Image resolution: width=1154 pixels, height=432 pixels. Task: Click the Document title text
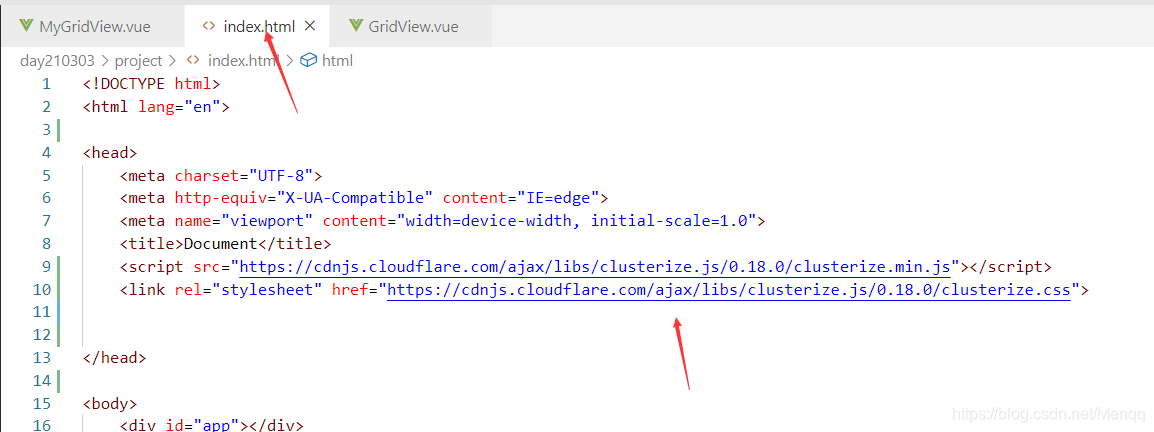click(220, 244)
